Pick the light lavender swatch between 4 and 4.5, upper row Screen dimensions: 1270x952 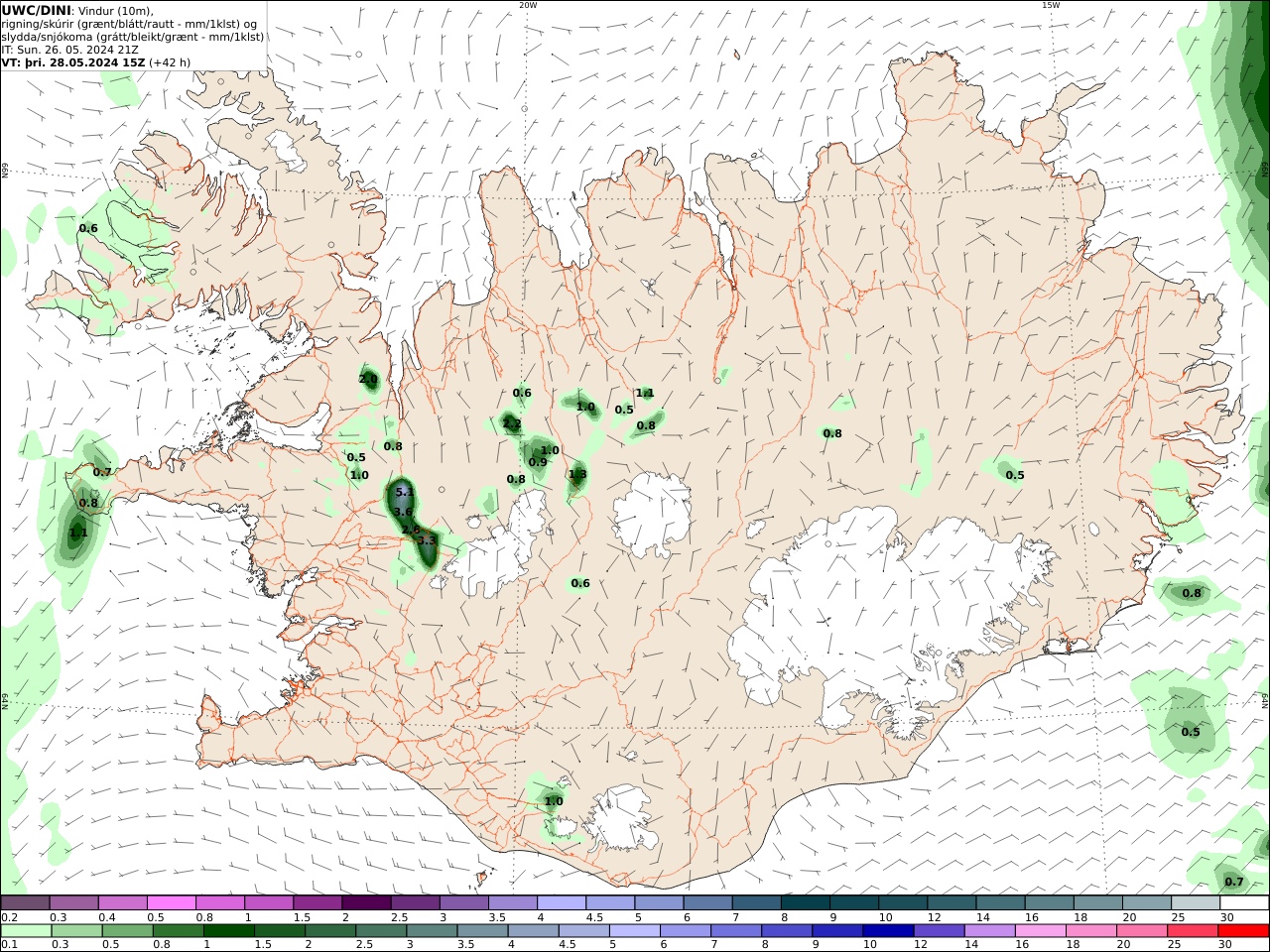click(561, 903)
